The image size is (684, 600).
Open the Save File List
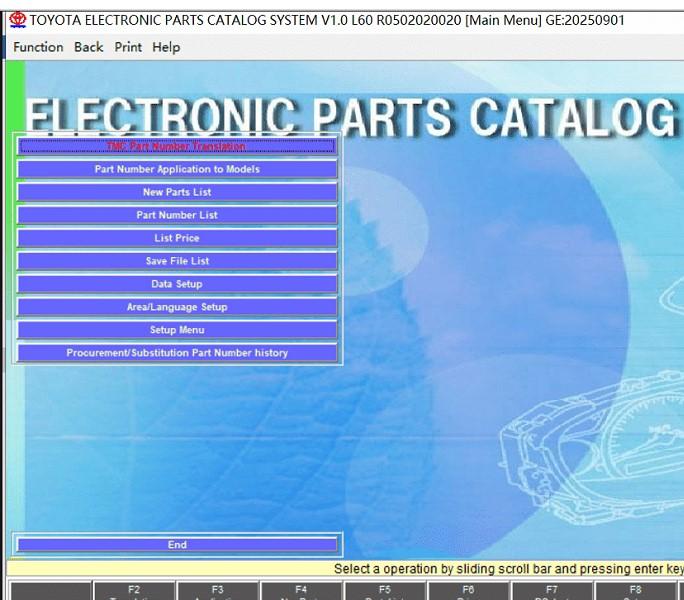(177, 261)
